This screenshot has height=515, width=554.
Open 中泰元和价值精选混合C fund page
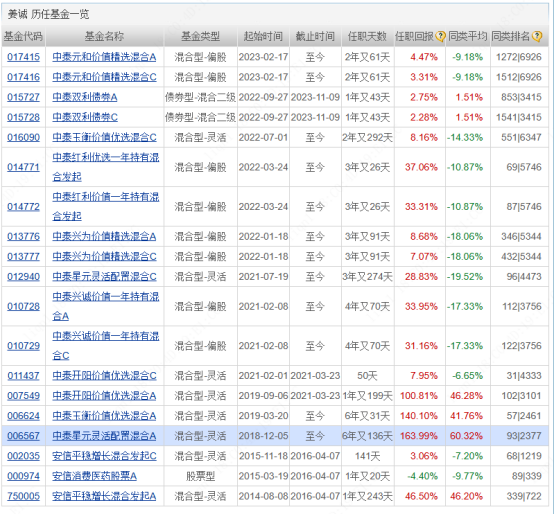pyautogui.click(x=104, y=77)
